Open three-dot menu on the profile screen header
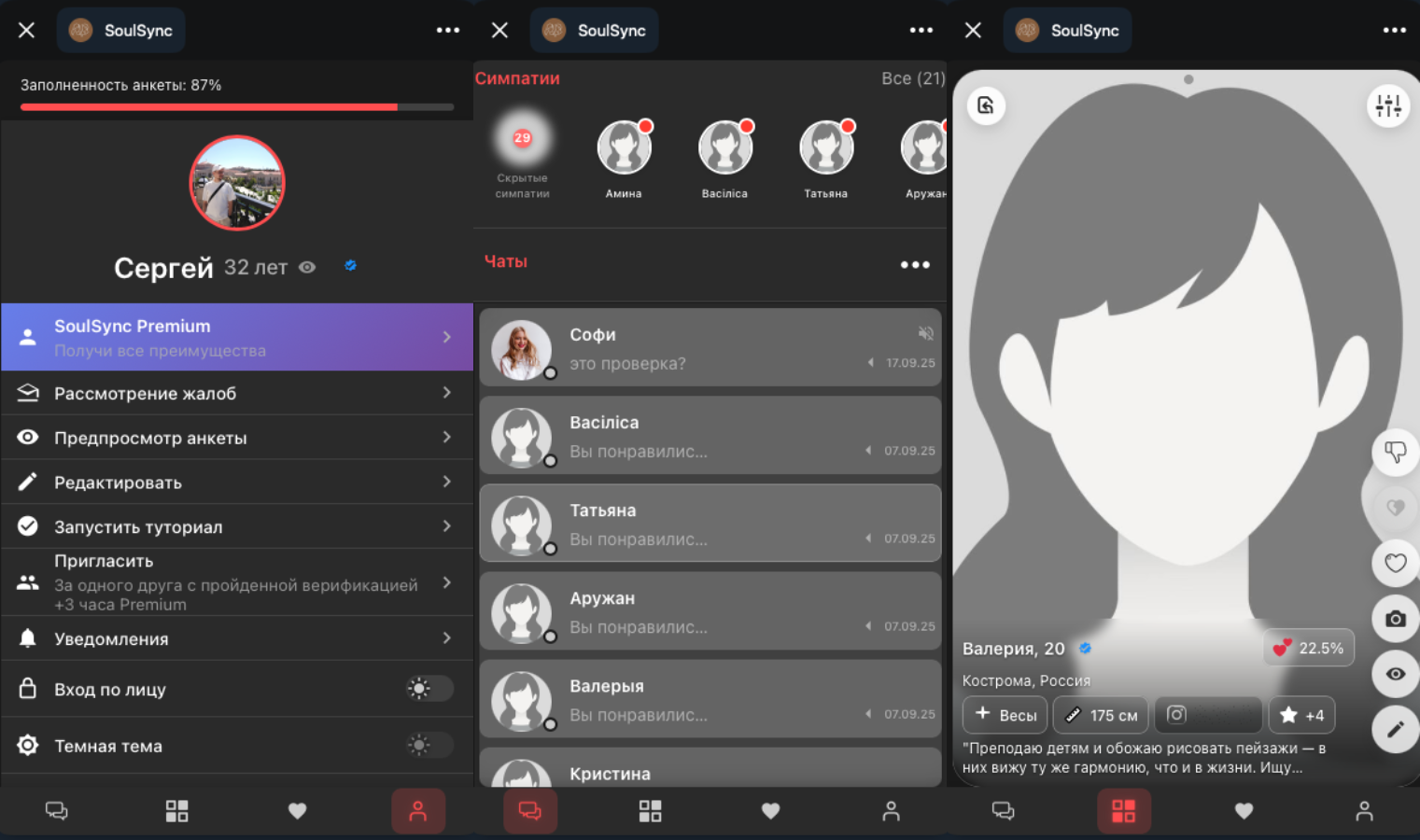The image size is (1420, 840). (x=448, y=30)
